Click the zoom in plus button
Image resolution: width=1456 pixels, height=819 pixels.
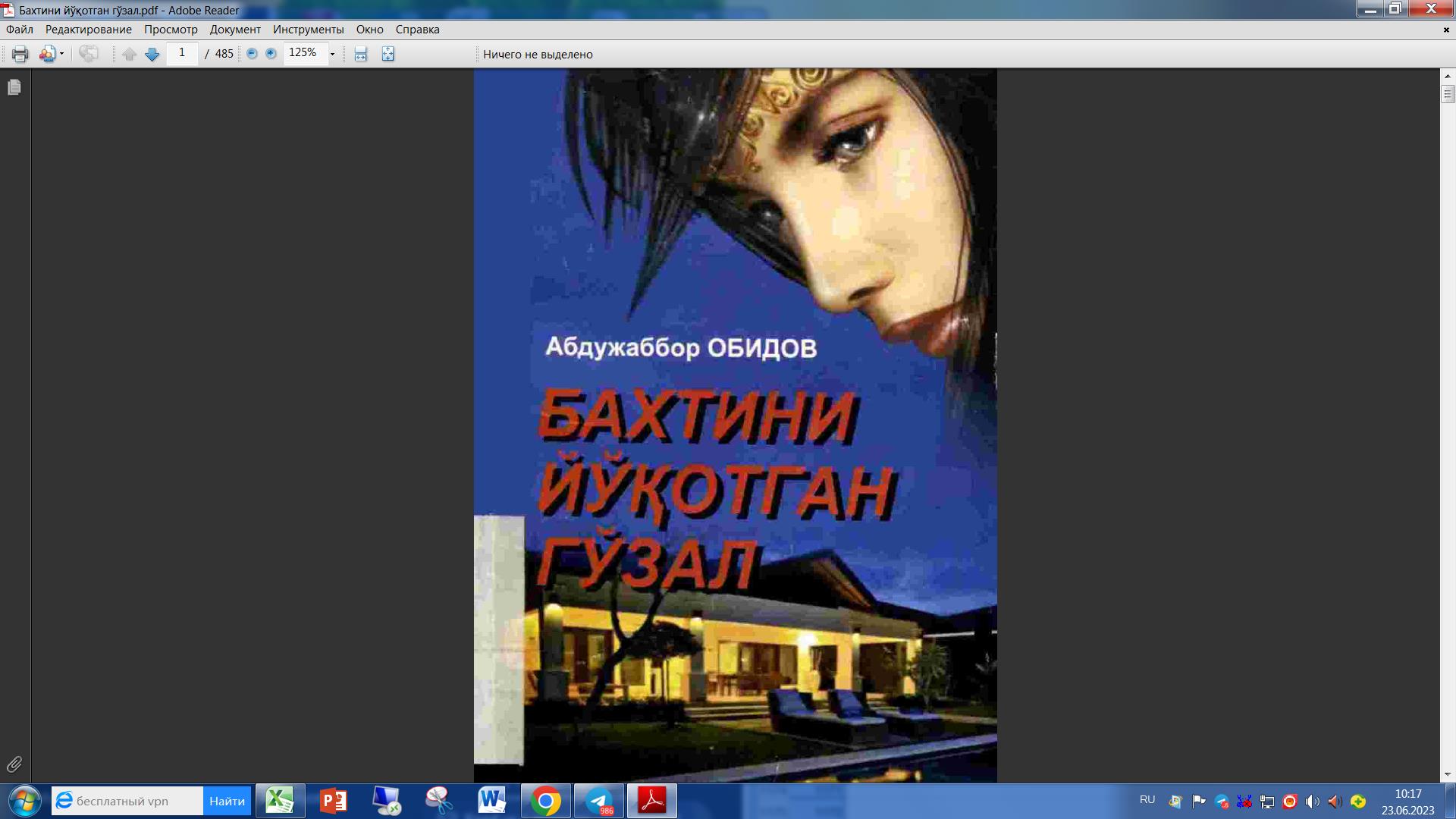[271, 54]
